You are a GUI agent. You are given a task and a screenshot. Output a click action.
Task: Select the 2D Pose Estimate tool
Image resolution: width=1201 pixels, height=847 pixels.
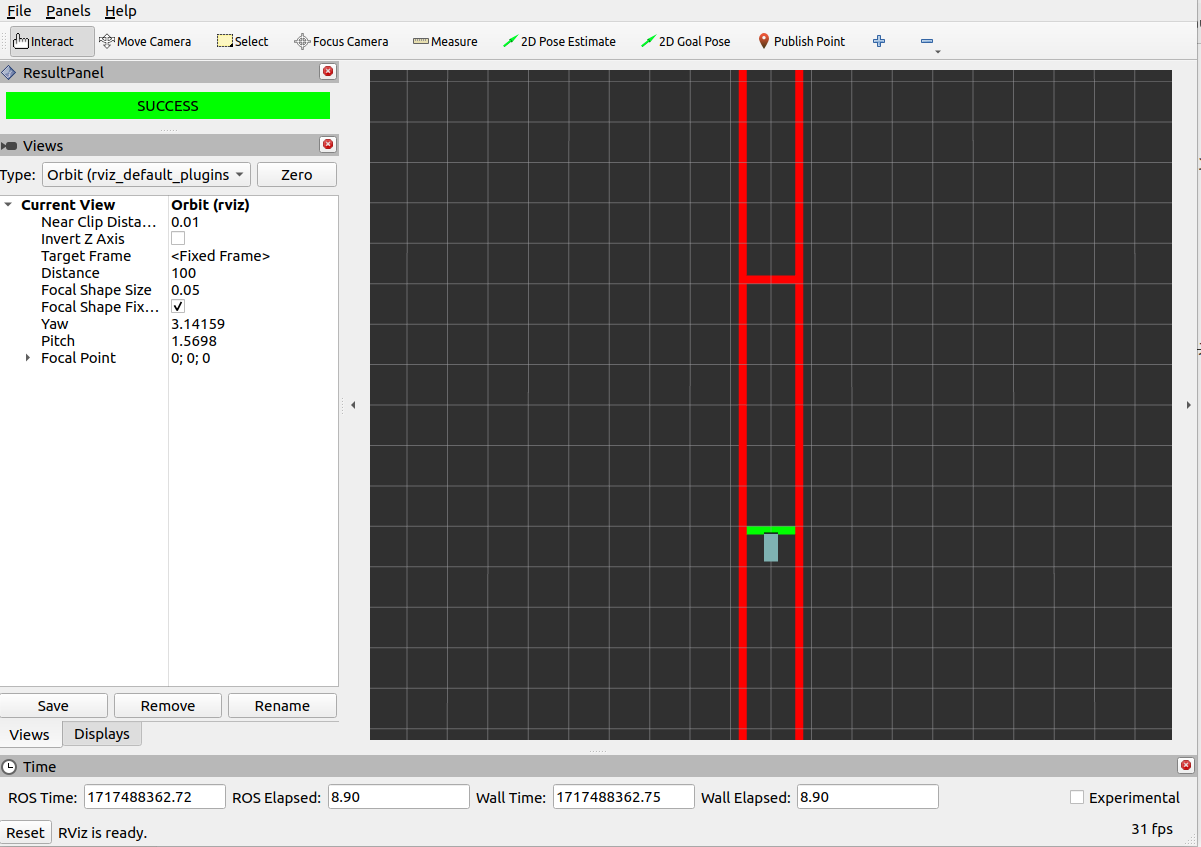tap(559, 41)
